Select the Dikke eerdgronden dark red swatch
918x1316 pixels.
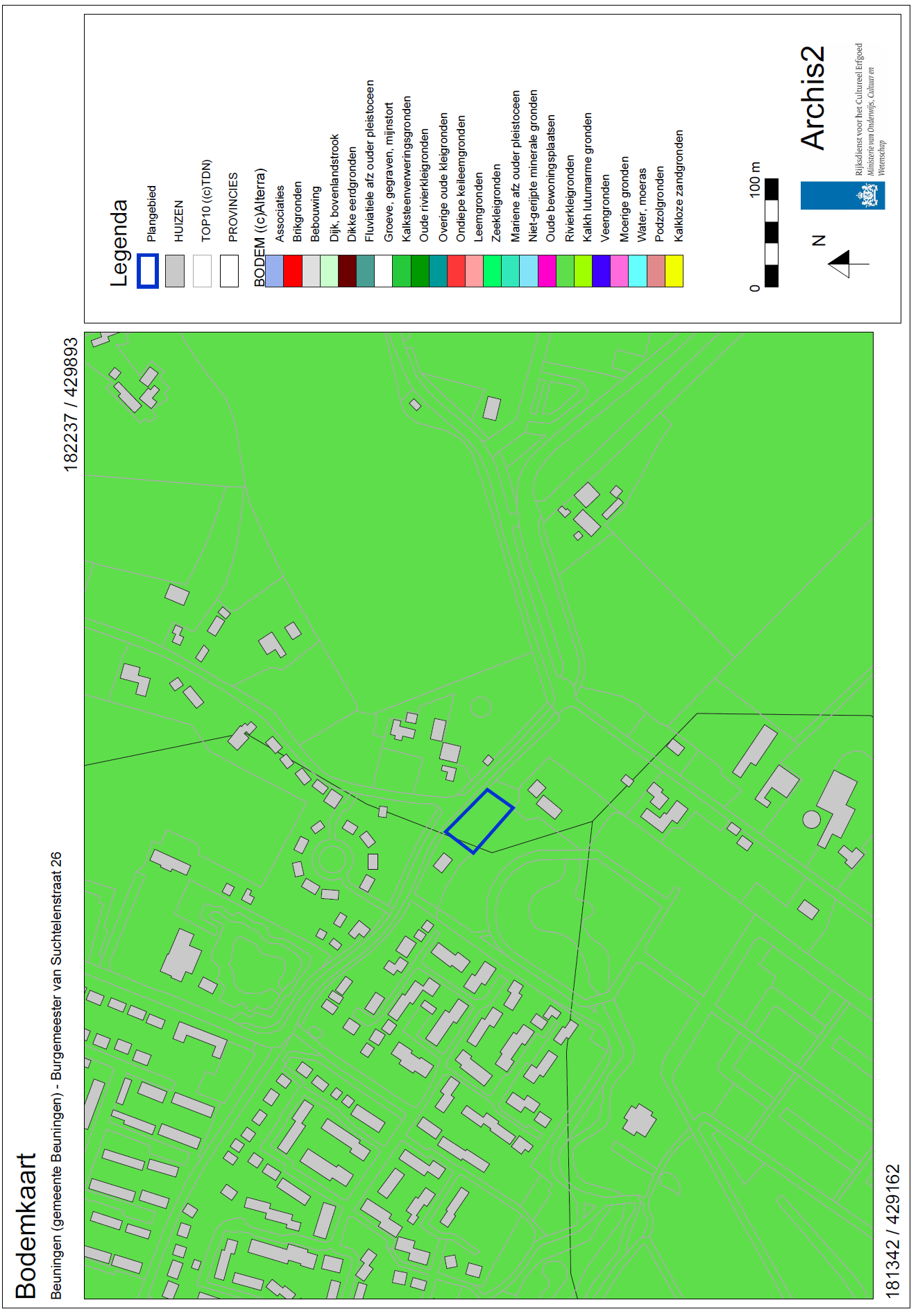pyautogui.click(x=347, y=271)
